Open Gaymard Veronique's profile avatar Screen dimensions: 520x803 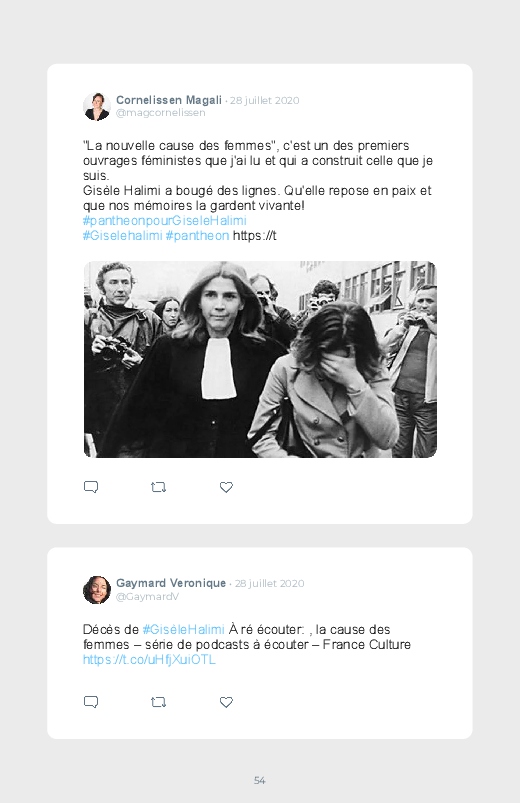(x=97, y=590)
